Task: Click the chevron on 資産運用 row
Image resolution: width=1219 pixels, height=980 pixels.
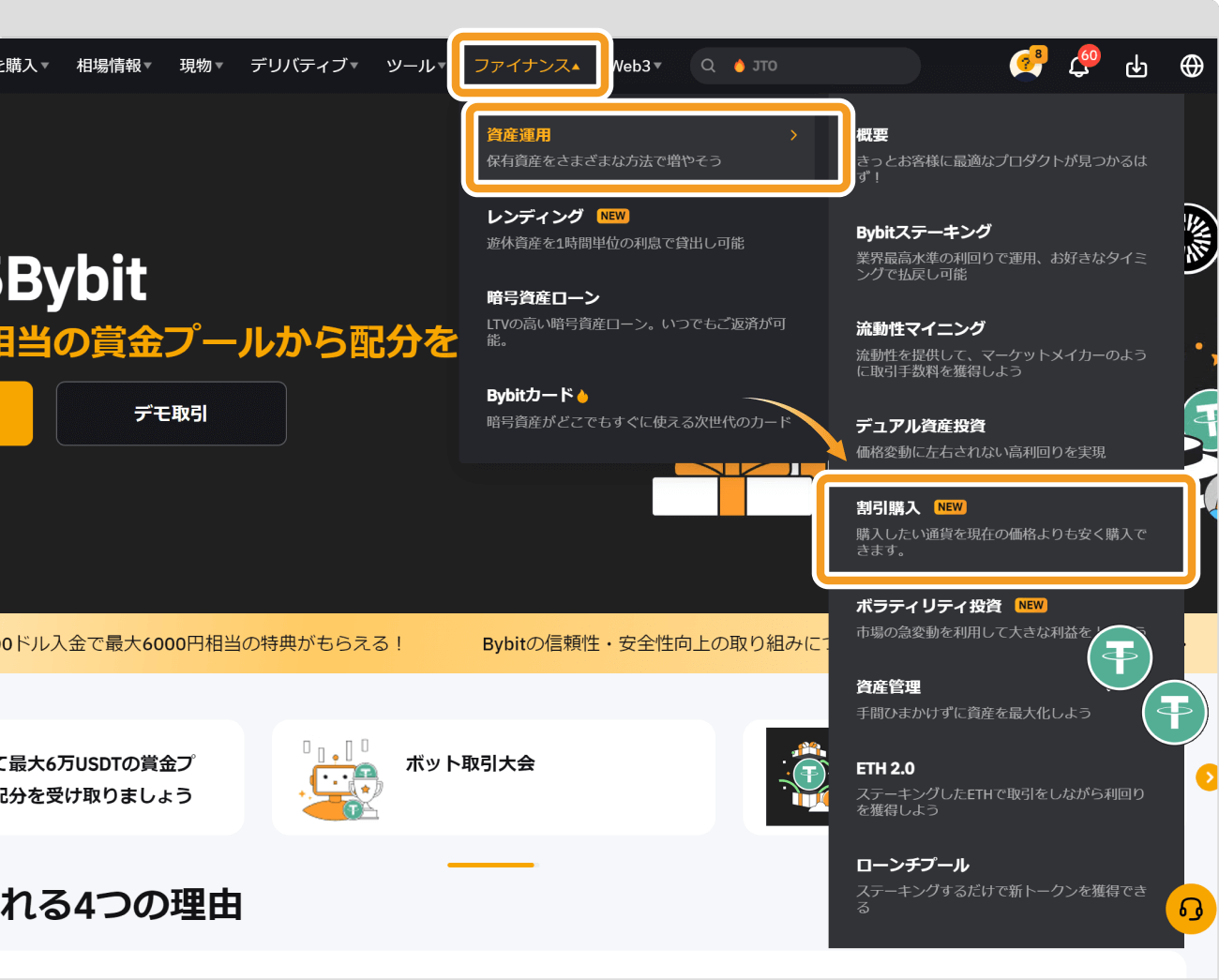Action: (793, 135)
